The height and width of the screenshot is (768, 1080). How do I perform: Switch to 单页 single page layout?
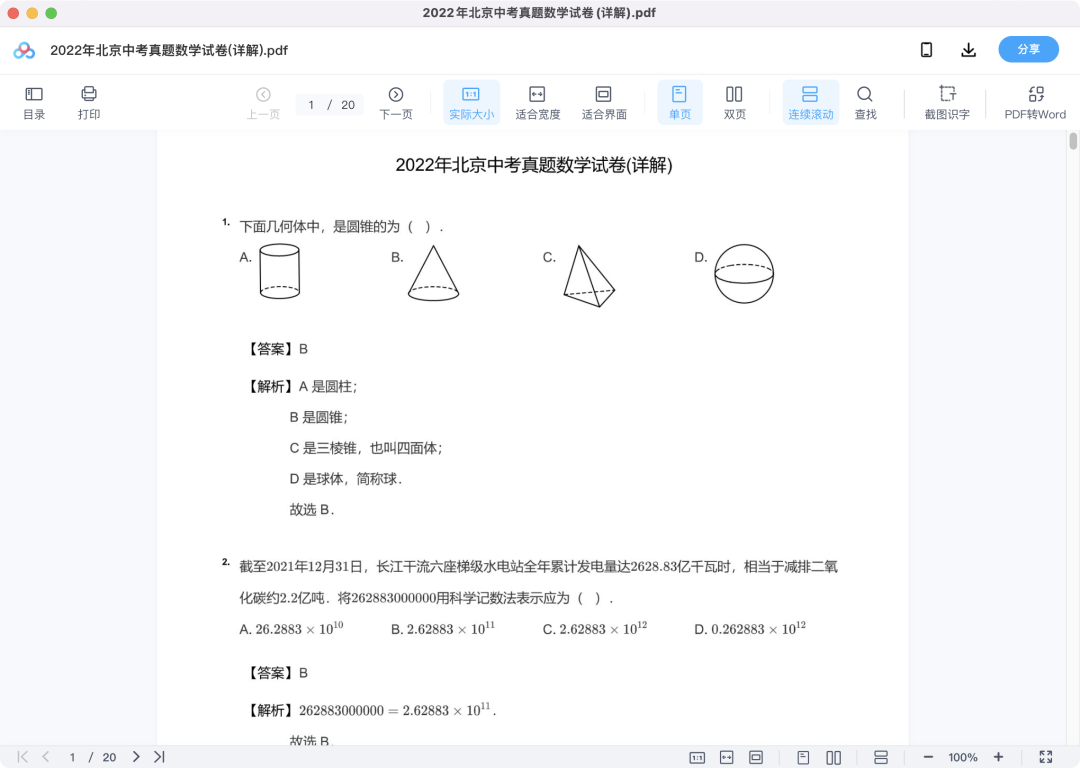coord(679,103)
